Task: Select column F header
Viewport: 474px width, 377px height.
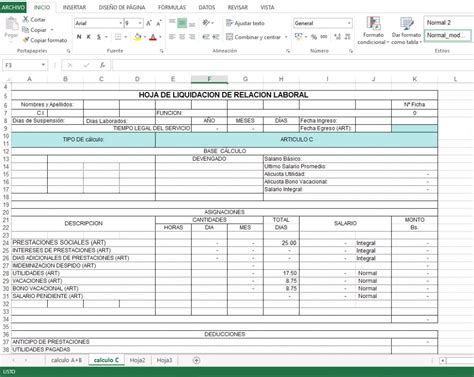Action: point(209,79)
